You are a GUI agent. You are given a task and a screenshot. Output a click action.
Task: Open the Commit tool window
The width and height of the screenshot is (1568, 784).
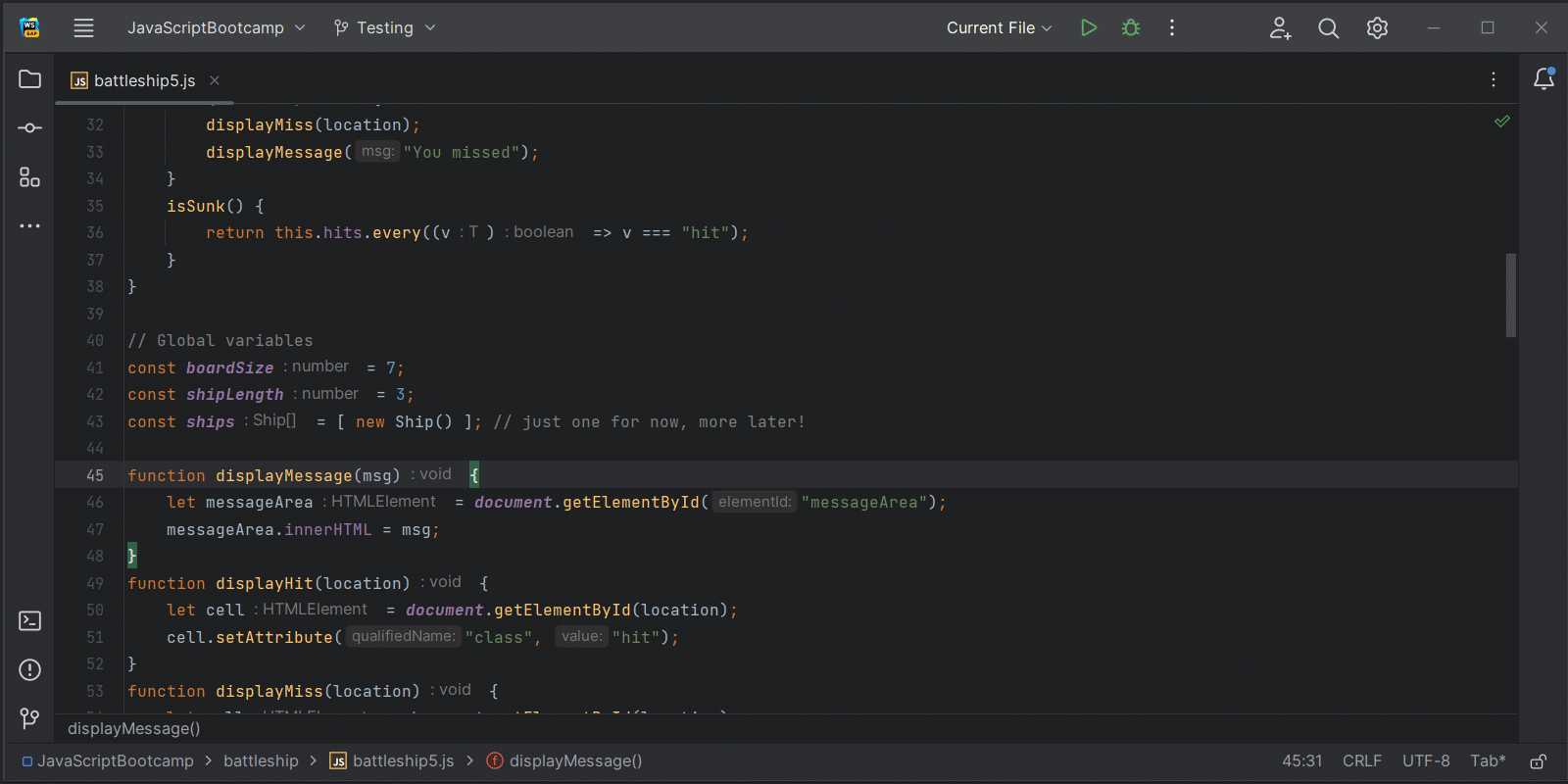(x=30, y=128)
